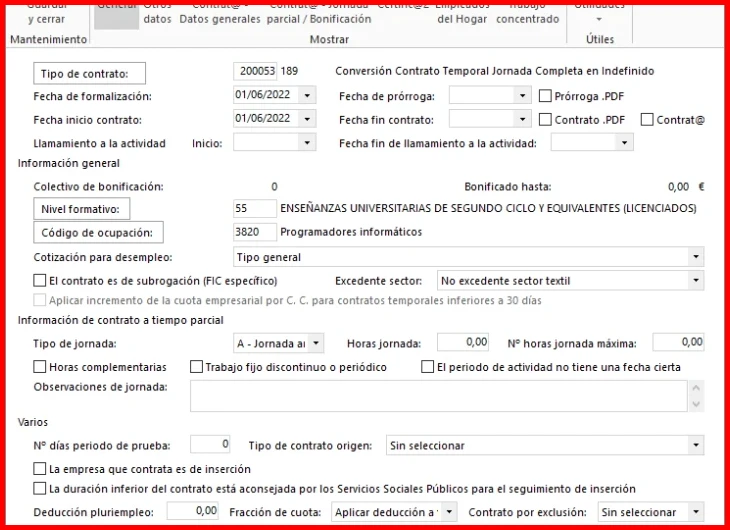Screen dimensions: 730x530
Task: Open Fecha inicio contrato date picker
Action: pos(307,119)
